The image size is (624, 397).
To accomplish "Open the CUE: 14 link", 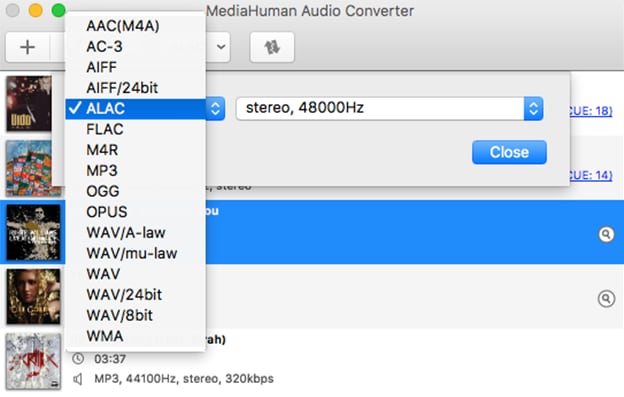I will (591, 175).
